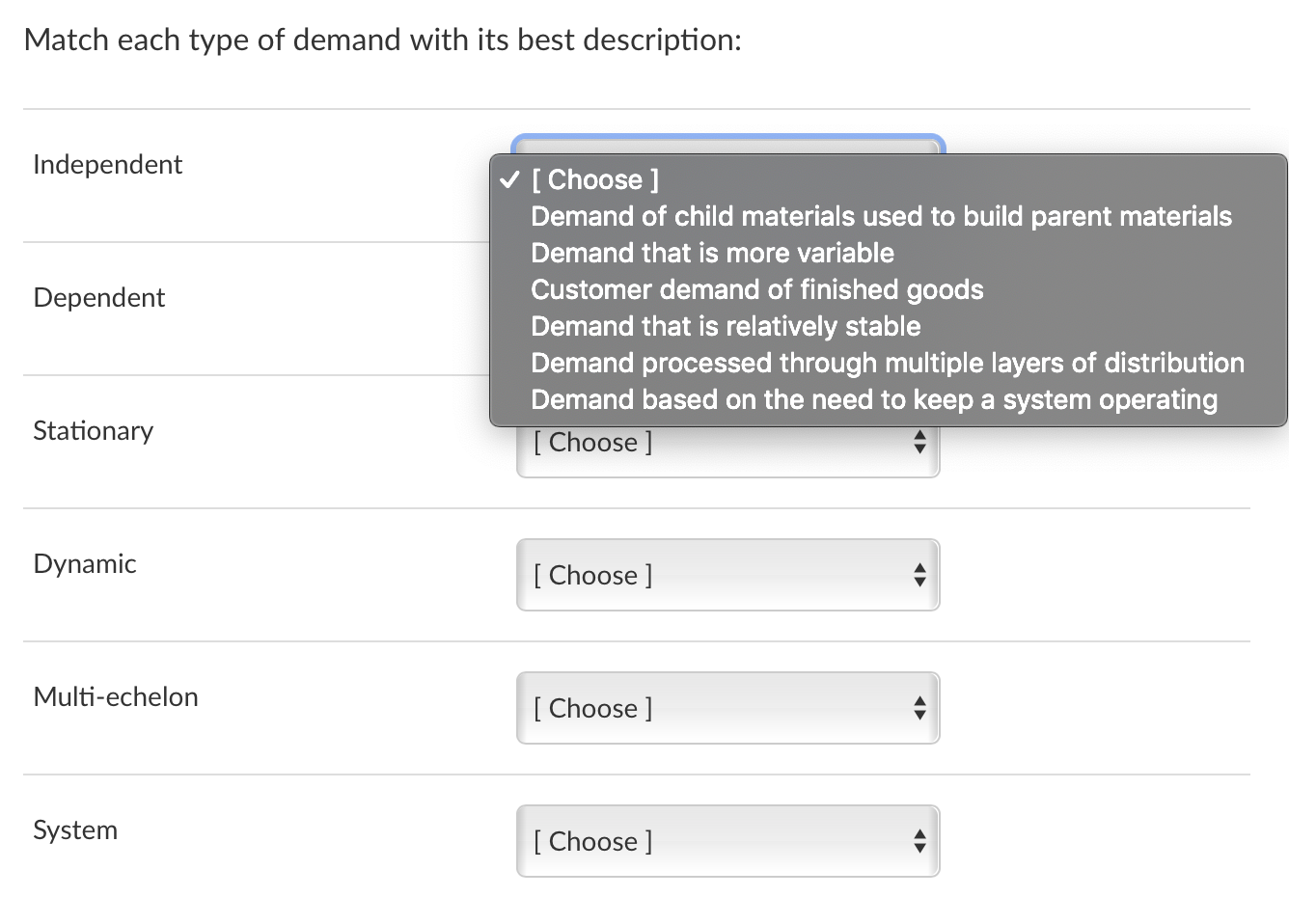Select the multiple layers of distribution option
Viewport: 1289px width, 924px height.
point(887,364)
